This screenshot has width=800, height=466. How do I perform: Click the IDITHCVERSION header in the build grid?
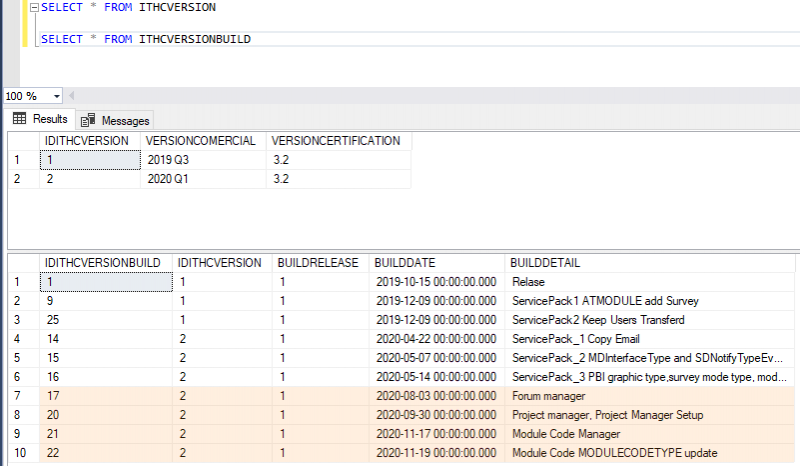[222, 263]
